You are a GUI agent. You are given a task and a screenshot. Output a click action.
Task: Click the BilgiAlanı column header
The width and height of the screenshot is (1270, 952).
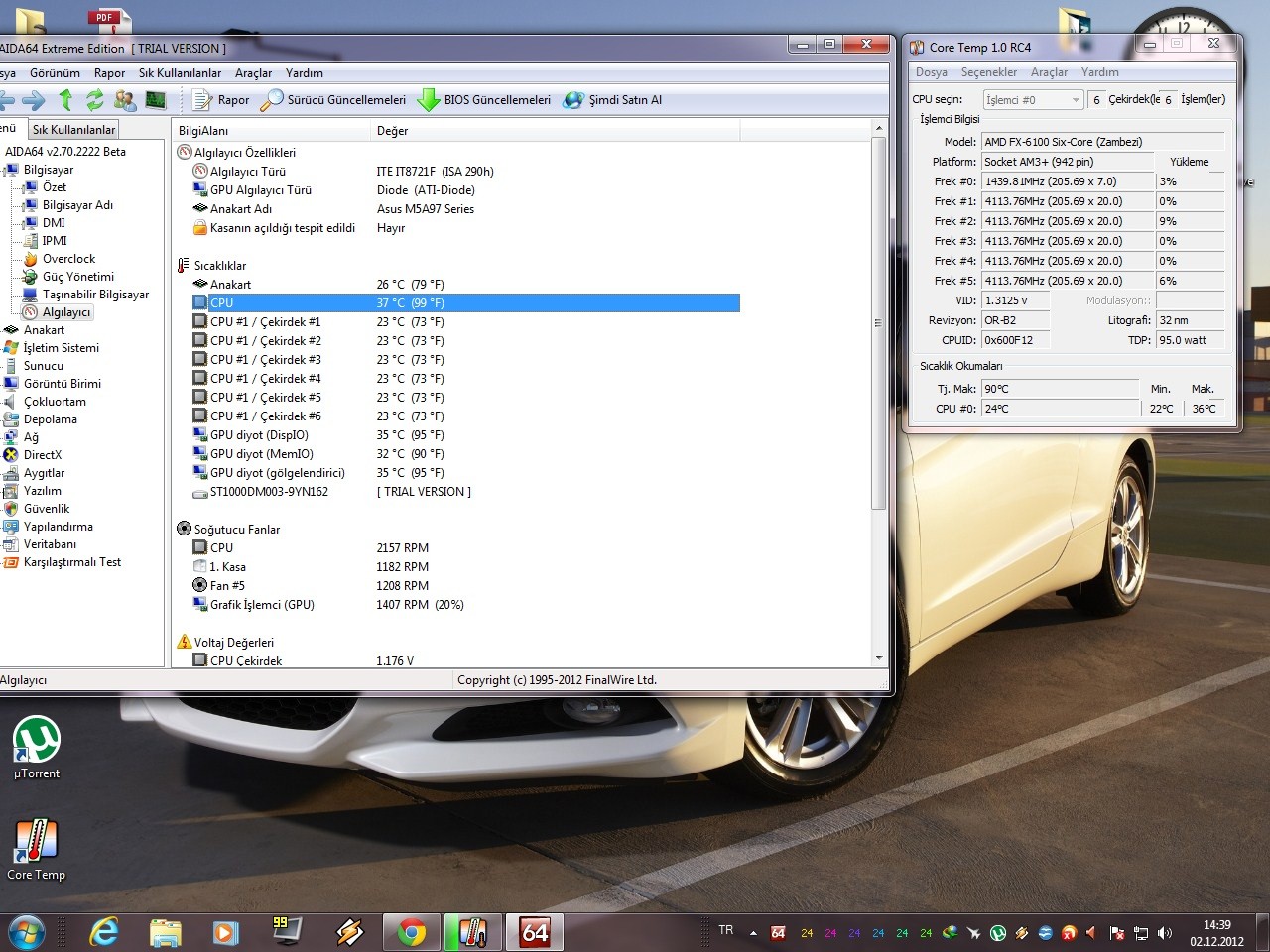click(272, 131)
